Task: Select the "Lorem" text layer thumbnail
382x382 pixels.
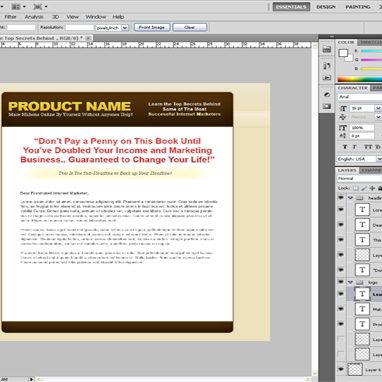Action: [x=362, y=210]
